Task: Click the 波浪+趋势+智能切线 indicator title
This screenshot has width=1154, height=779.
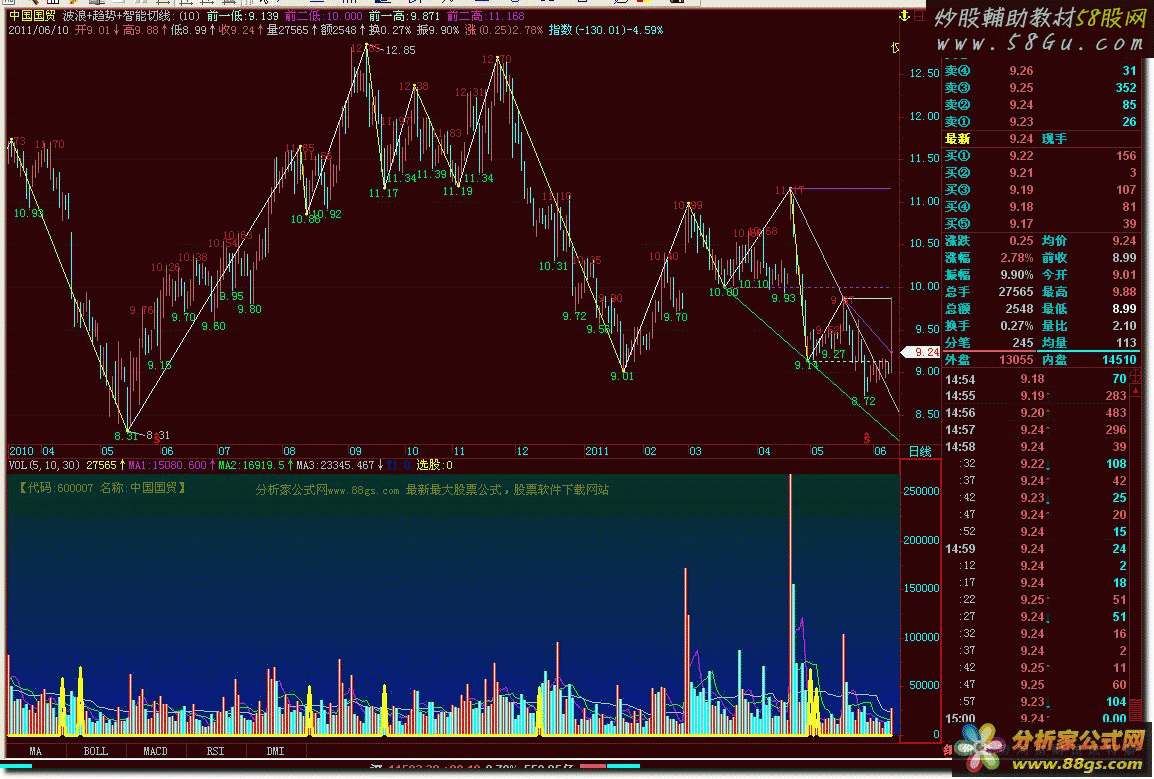Action: point(119,15)
